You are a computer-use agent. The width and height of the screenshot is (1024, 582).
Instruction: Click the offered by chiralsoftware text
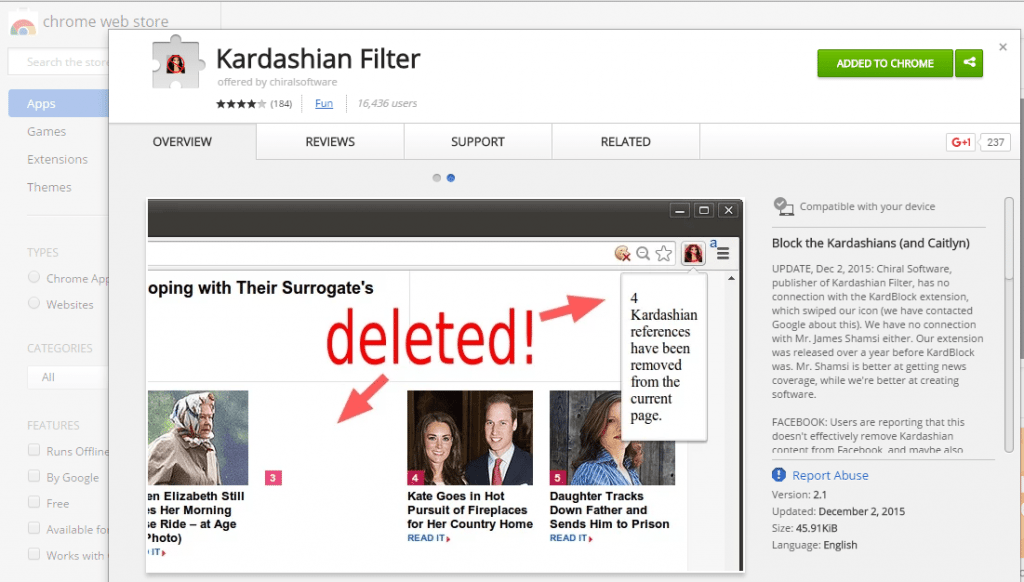pyautogui.click(x=278, y=82)
